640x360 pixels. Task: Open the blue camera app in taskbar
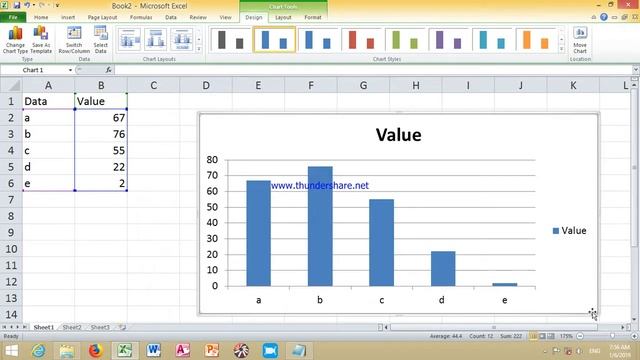(x=270, y=351)
